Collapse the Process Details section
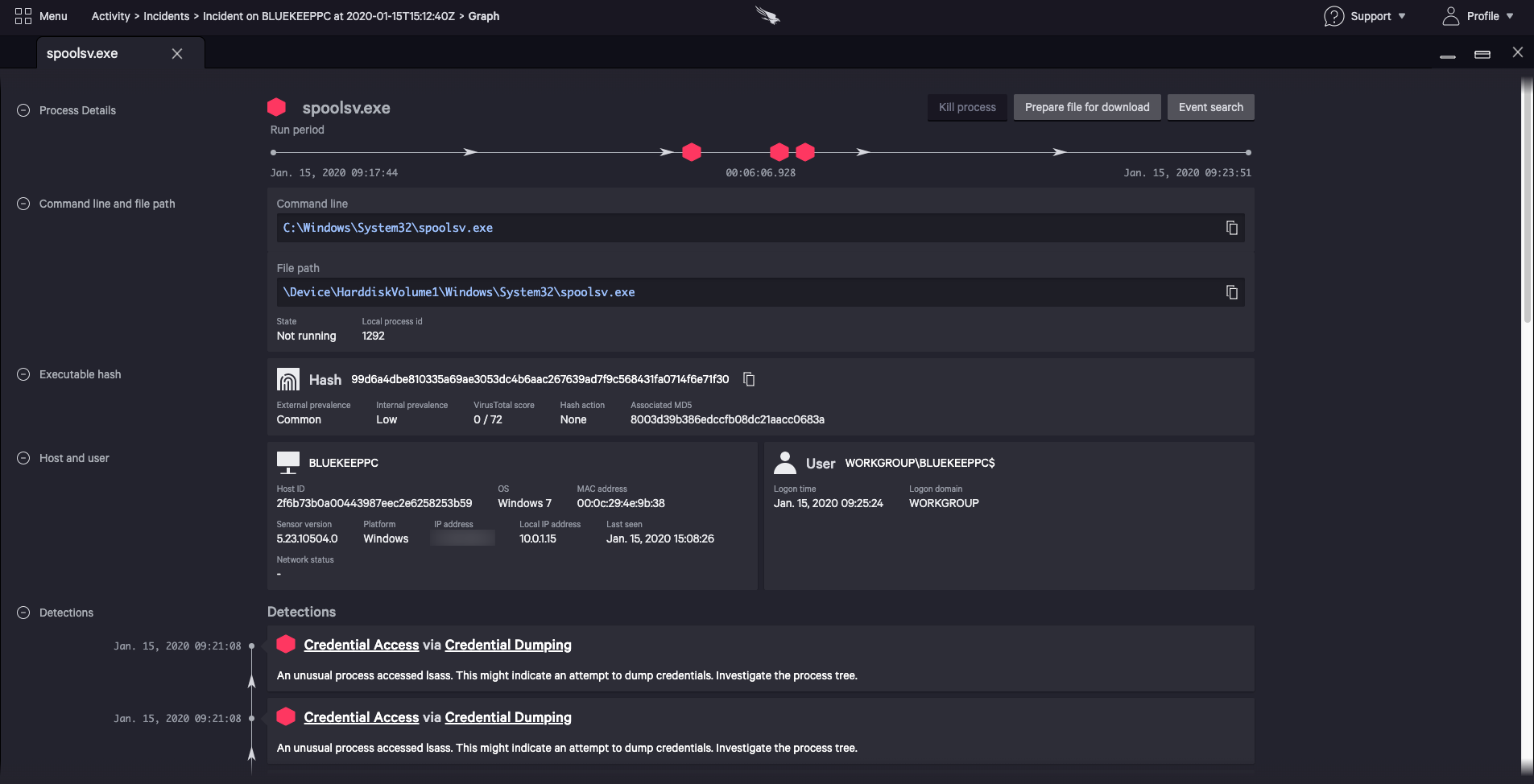Viewport: 1534px width, 784px height. pos(23,110)
